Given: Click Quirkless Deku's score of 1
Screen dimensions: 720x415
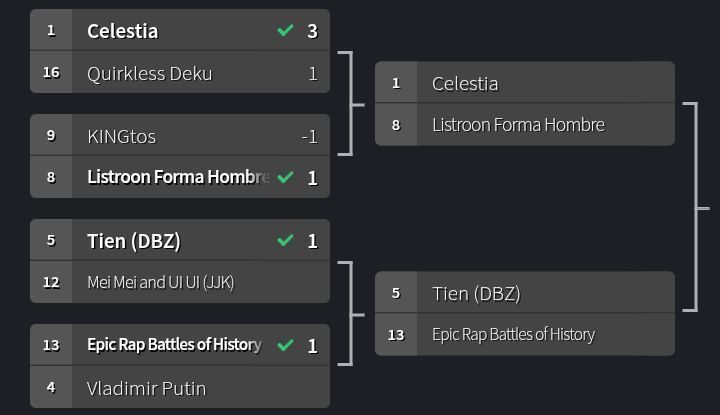Looking at the screenshot, I should (313, 73).
